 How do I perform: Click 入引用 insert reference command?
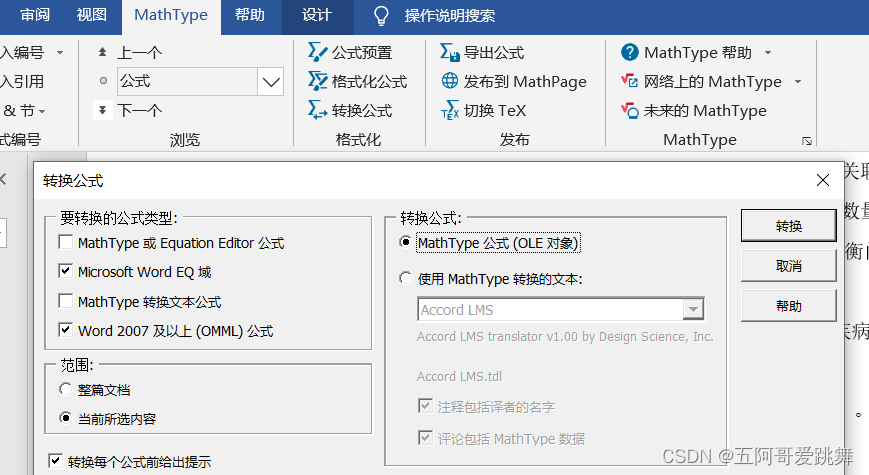[x=22, y=81]
